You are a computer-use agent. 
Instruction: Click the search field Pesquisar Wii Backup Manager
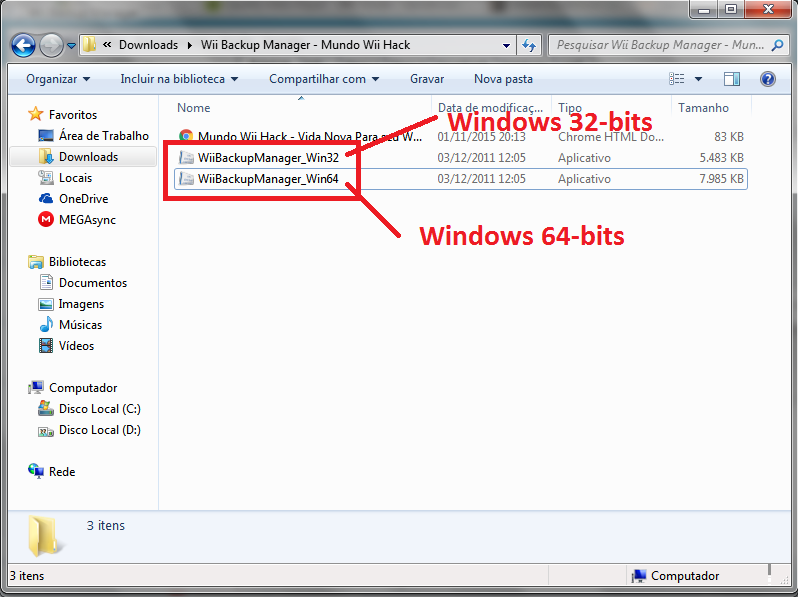[655, 45]
